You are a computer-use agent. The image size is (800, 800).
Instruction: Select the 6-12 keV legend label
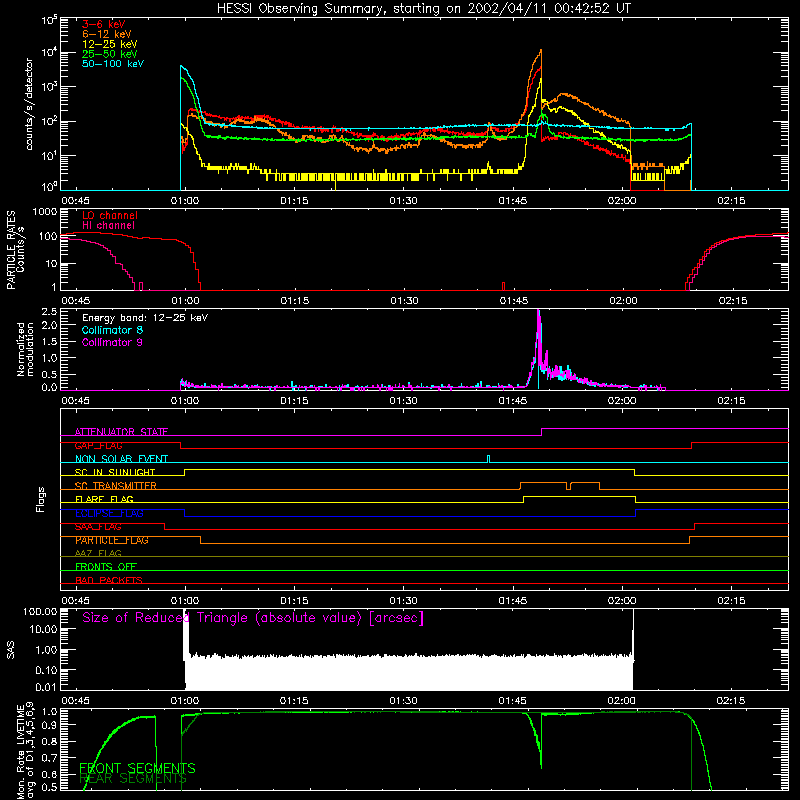[107, 34]
